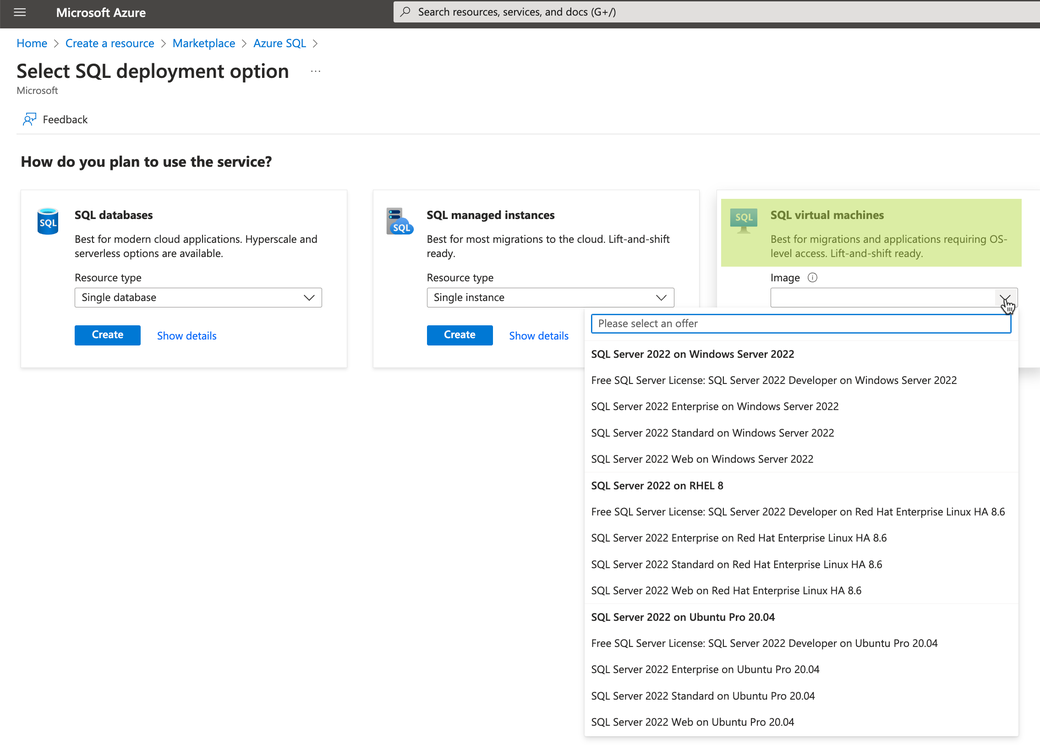Go to Home breadcrumb
The width and height of the screenshot is (1040, 745).
pyautogui.click(x=32, y=43)
